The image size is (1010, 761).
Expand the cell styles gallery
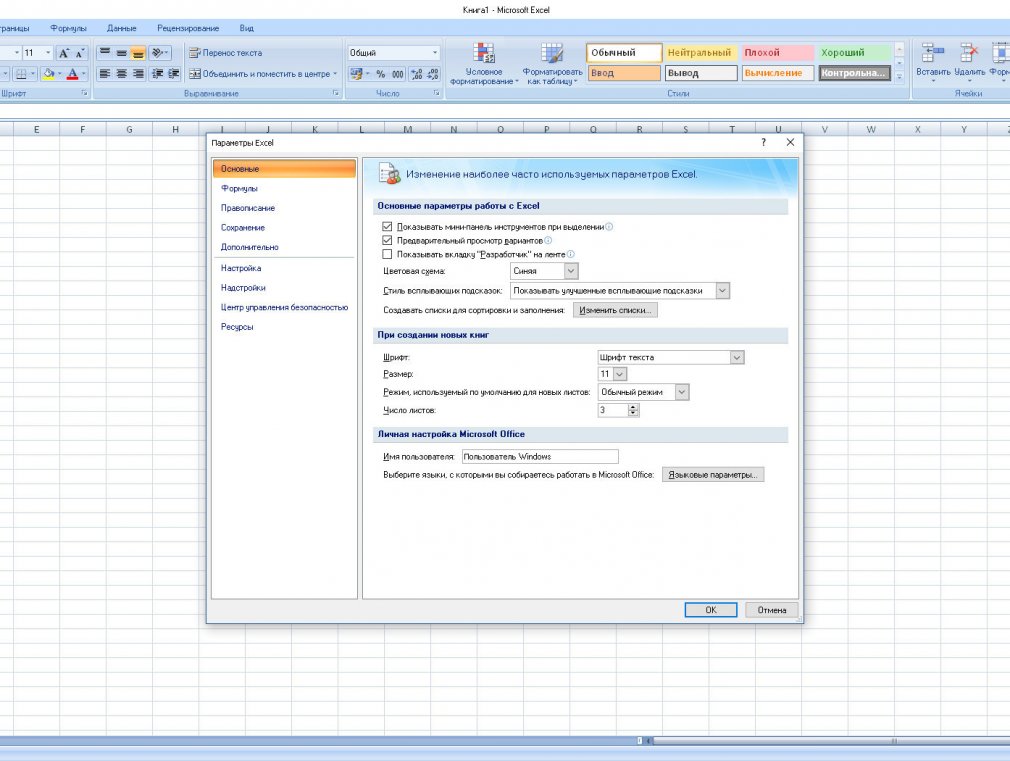coord(899,77)
